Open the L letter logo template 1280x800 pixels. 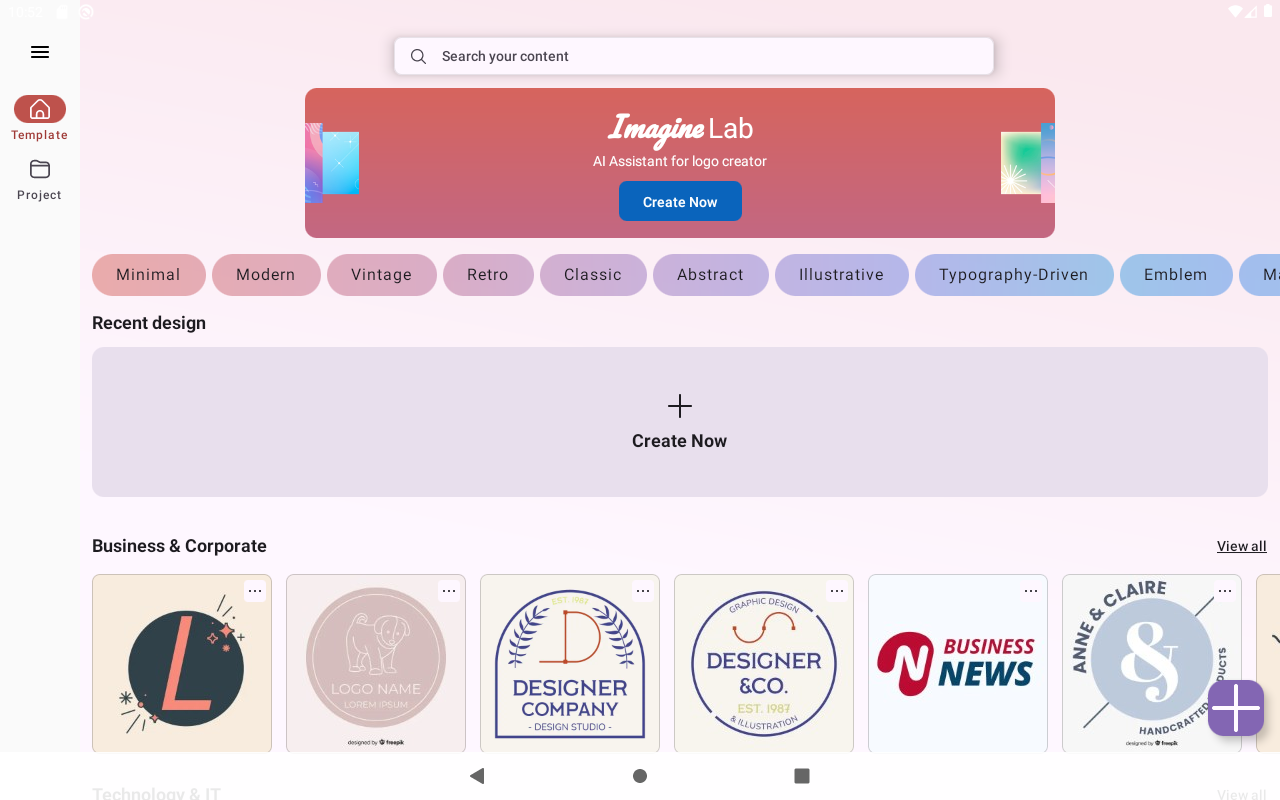click(182, 664)
